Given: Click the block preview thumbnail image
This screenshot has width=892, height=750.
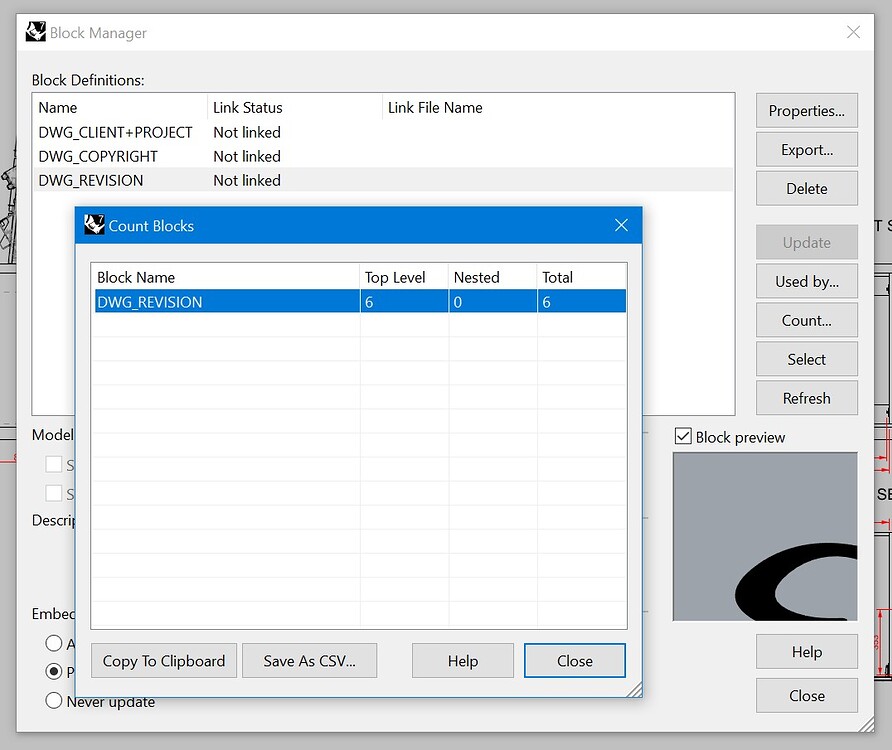Looking at the screenshot, I should point(765,537).
